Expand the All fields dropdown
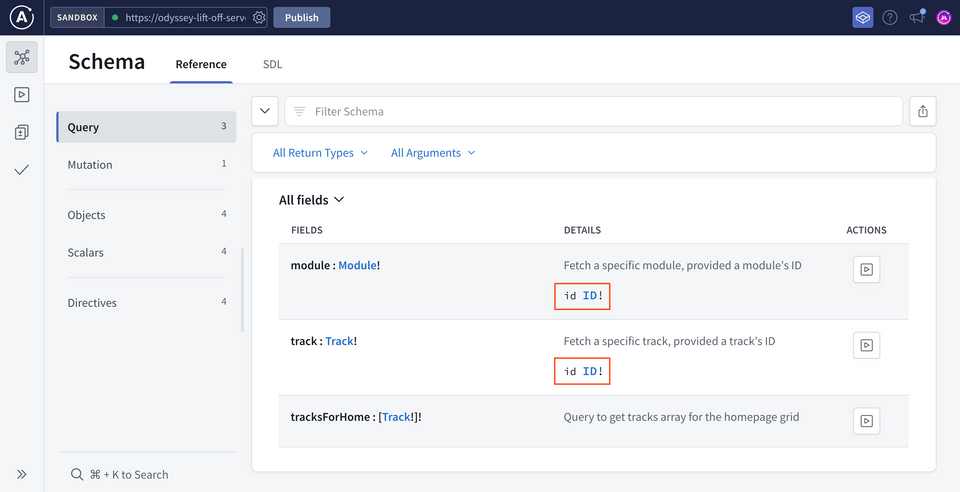Screen dimensions: 960x492 pos(312,200)
